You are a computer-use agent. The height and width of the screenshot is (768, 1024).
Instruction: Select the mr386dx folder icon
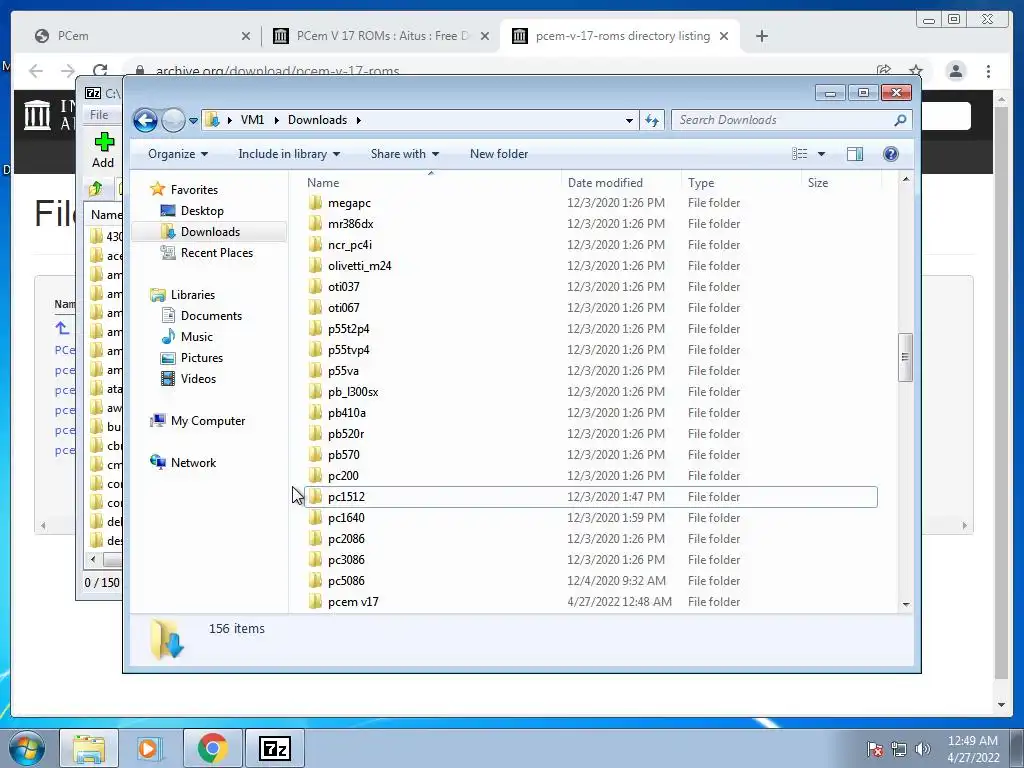tap(315, 223)
